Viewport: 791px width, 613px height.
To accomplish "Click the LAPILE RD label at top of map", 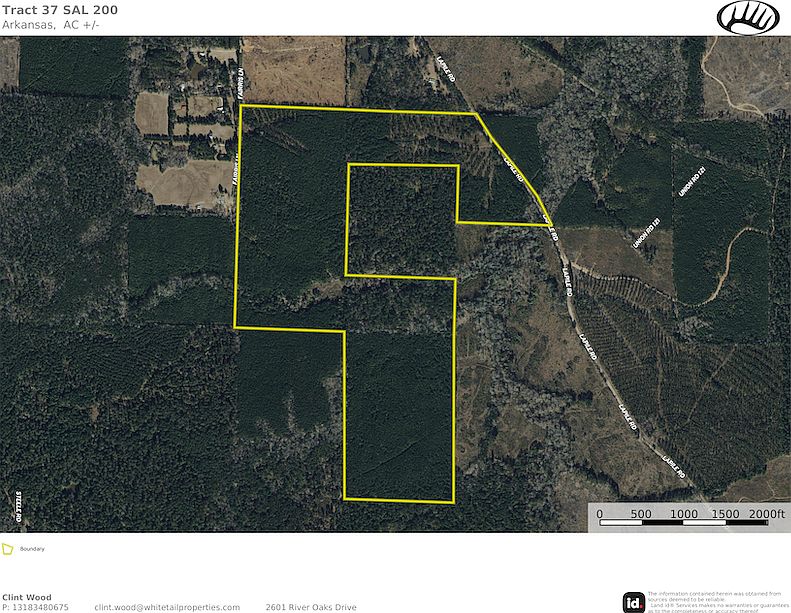I will (445, 69).
